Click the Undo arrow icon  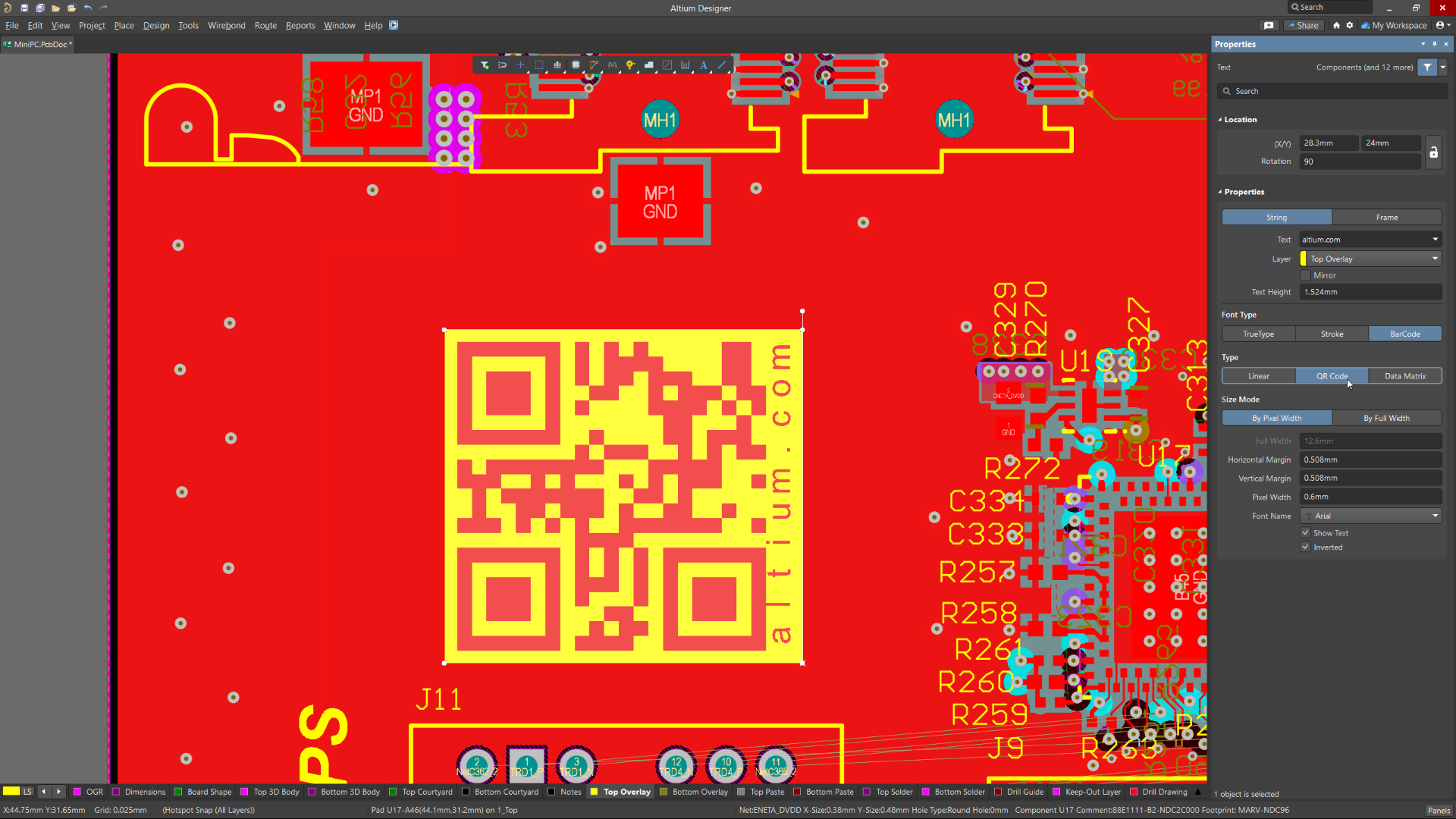88,8
